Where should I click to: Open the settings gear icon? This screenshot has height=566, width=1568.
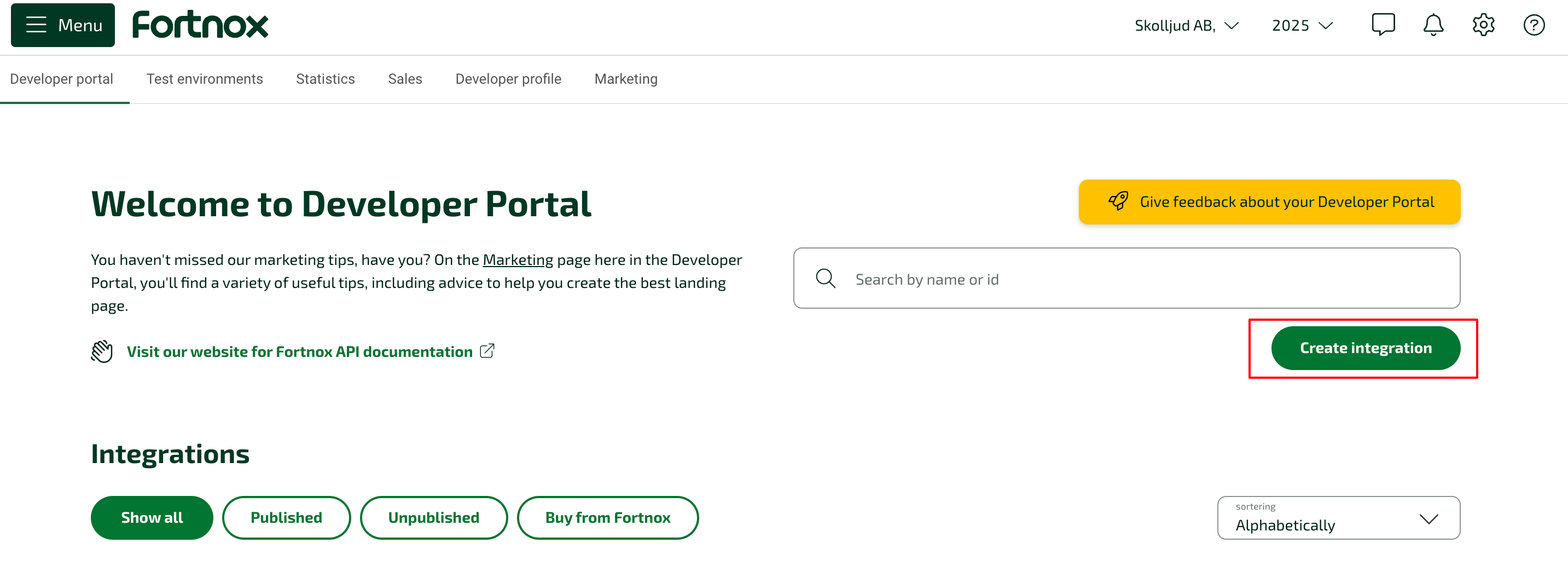click(1483, 25)
